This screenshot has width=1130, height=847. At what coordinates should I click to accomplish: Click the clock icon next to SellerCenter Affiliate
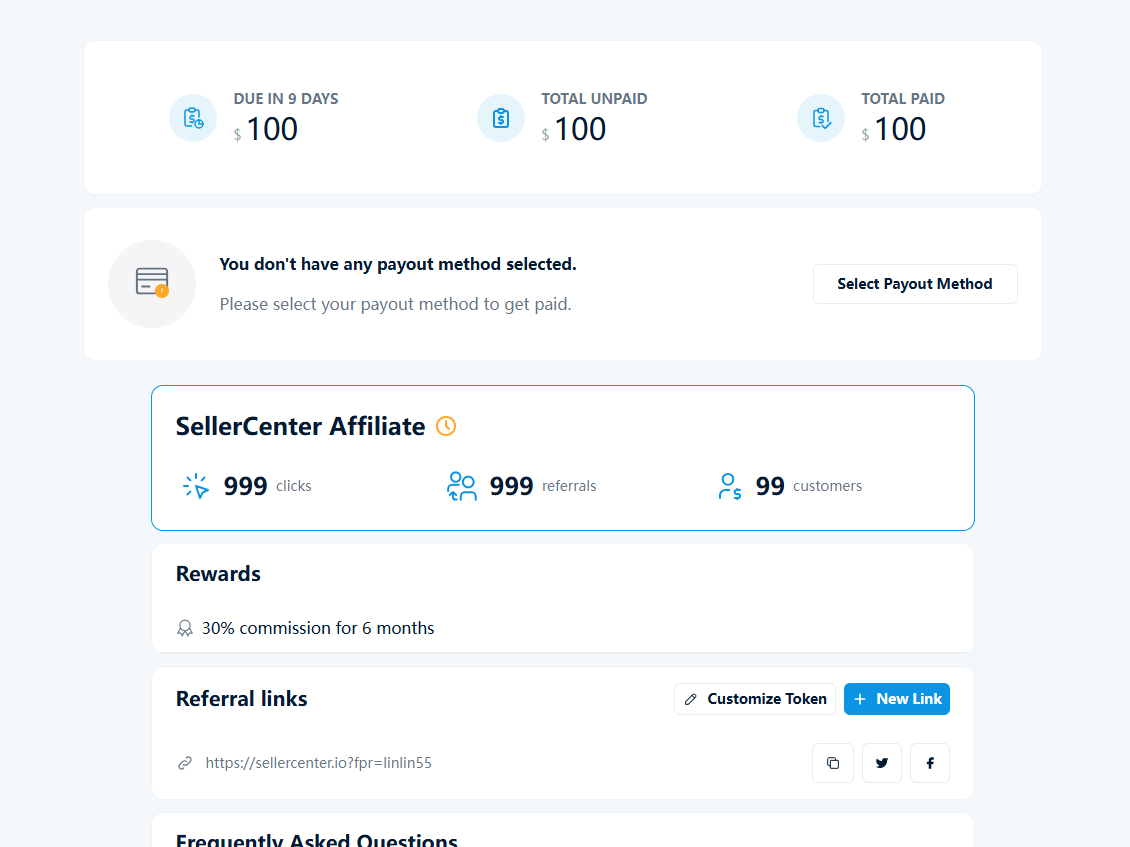446,426
